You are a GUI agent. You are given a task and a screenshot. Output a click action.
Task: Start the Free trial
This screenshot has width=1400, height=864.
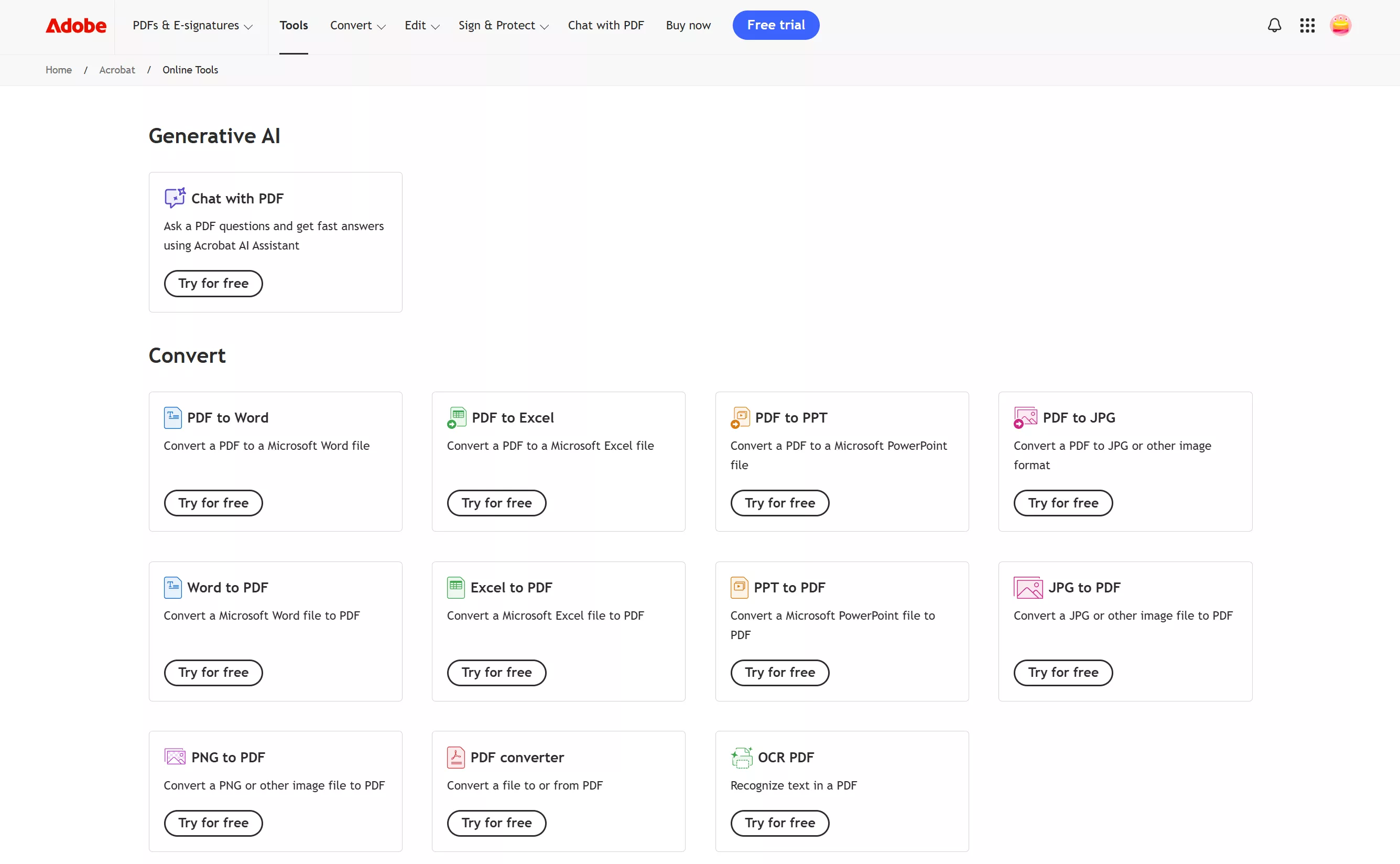tap(776, 25)
